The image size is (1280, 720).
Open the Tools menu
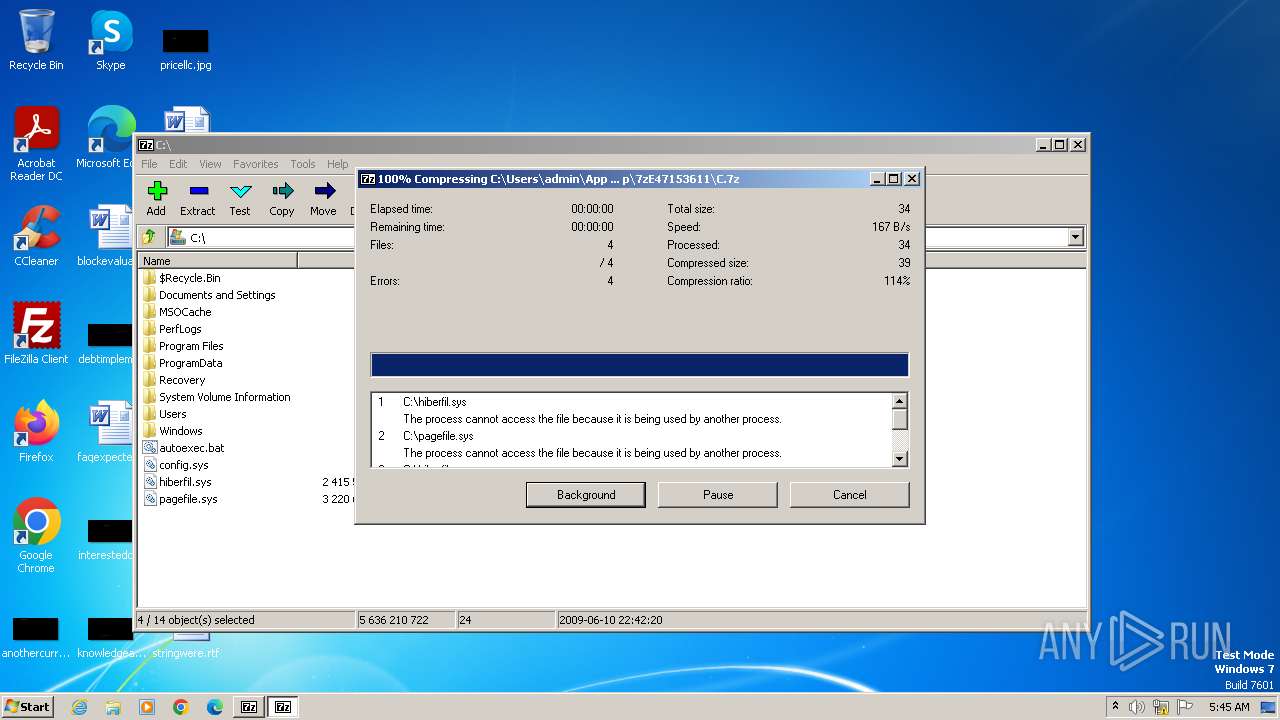point(303,164)
